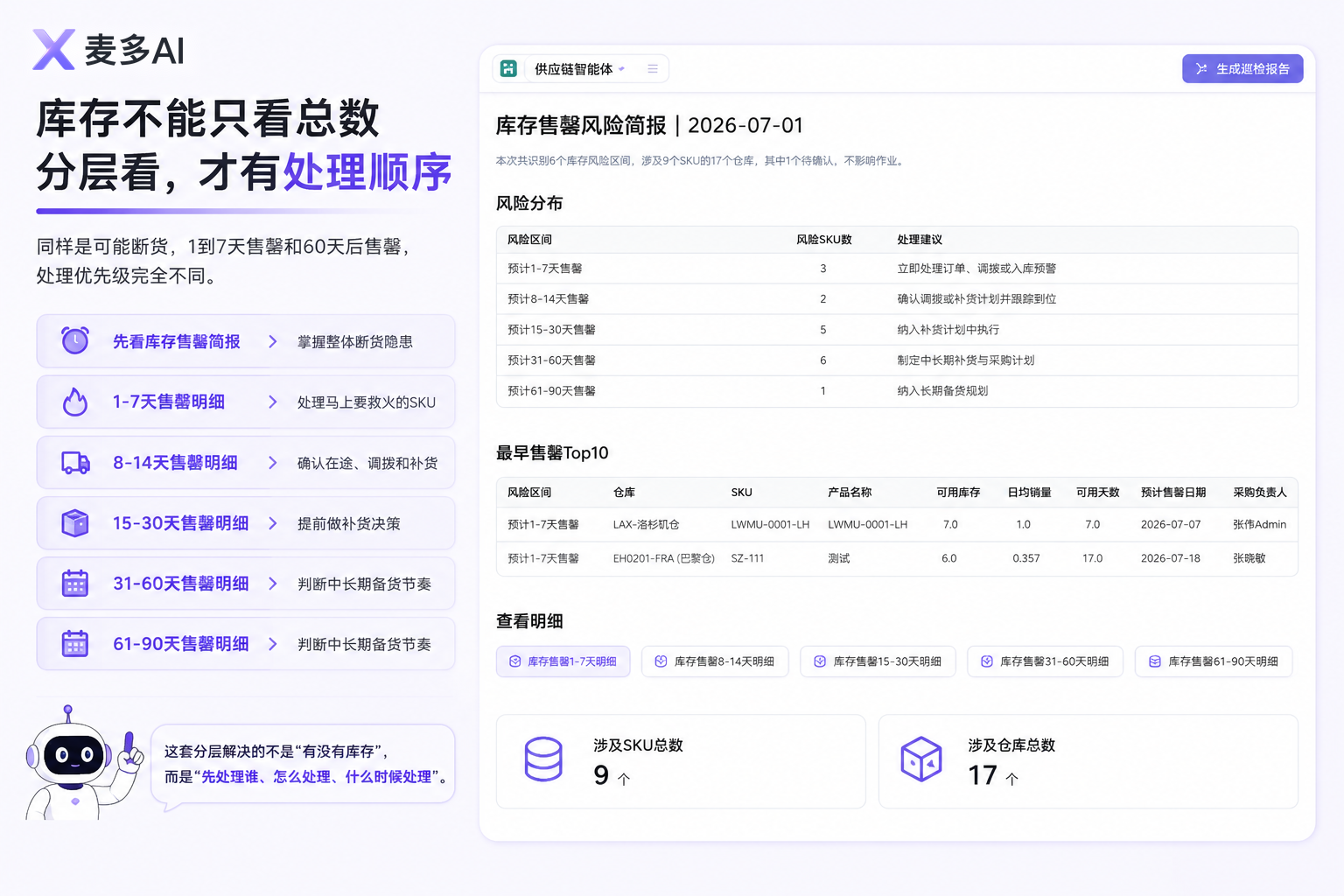Click warehouse cell LAX-洛杉矶仓
This screenshot has width=1344, height=896.
coord(646,525)
